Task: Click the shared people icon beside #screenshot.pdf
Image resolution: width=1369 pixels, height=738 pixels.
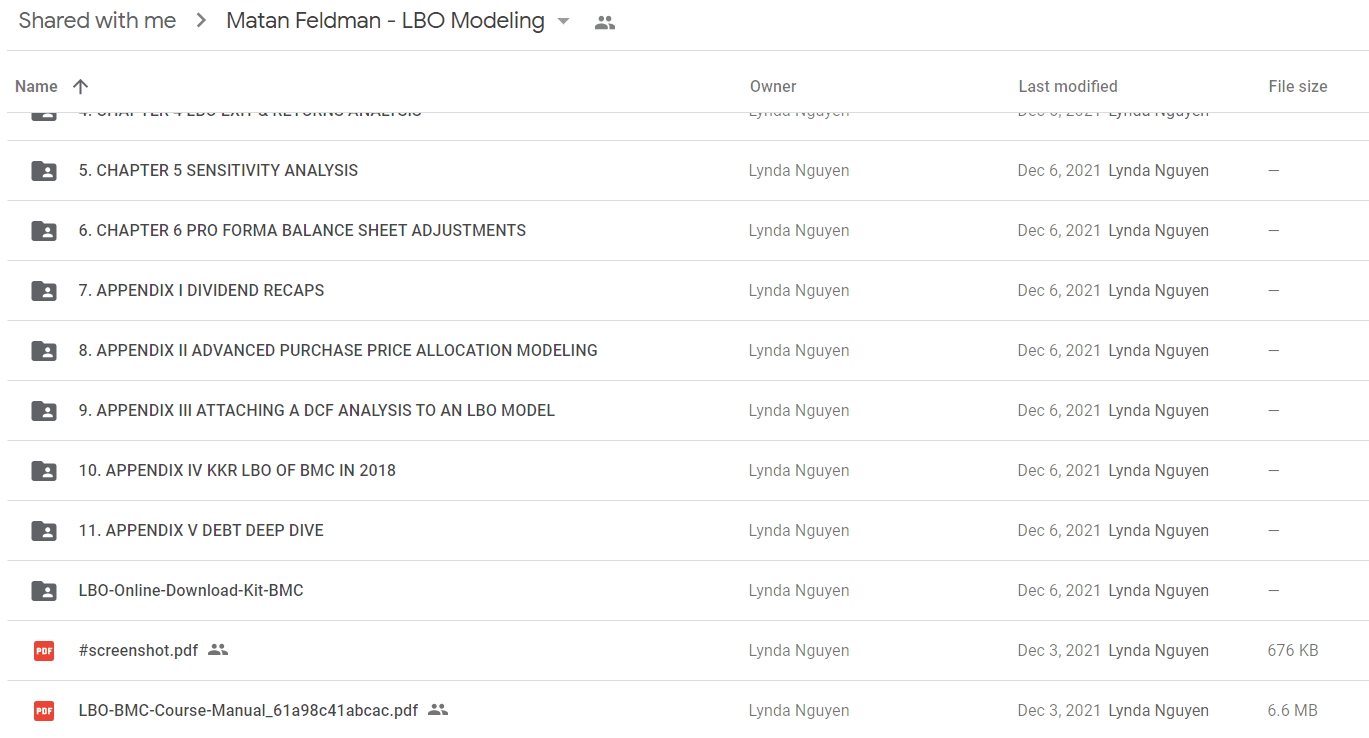Action: 218,650
